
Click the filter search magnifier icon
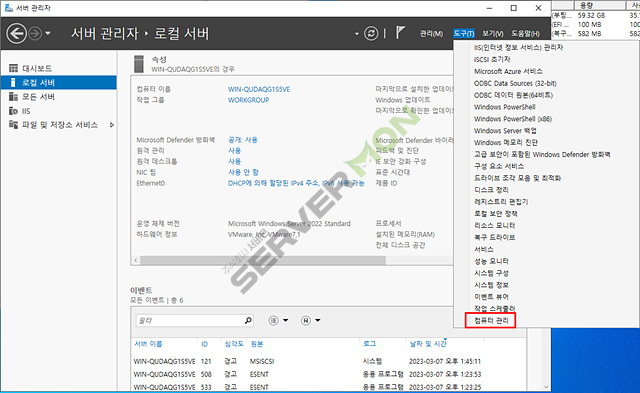(248, 321)
